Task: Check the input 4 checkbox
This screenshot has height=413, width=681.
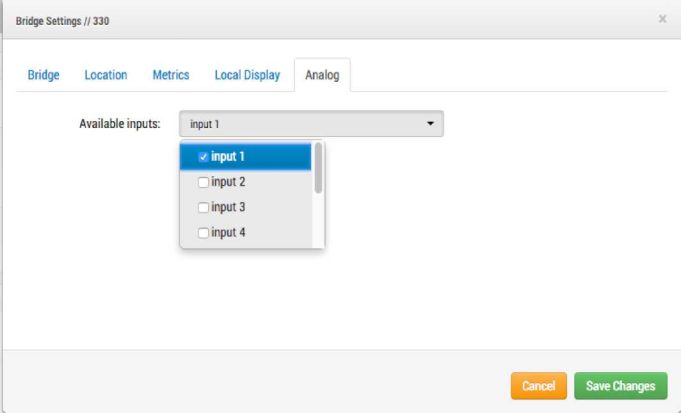Action: point(204,233)
